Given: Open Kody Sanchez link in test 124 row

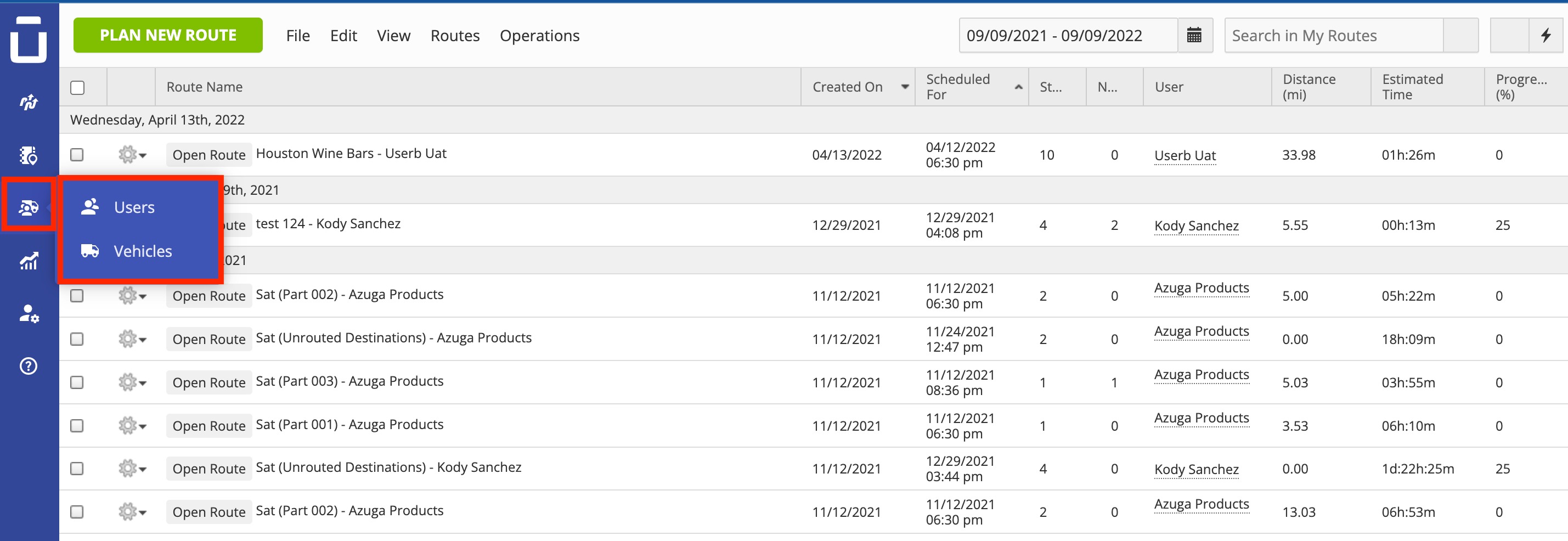Looking at the screenshot, I should pos(1196,226).
